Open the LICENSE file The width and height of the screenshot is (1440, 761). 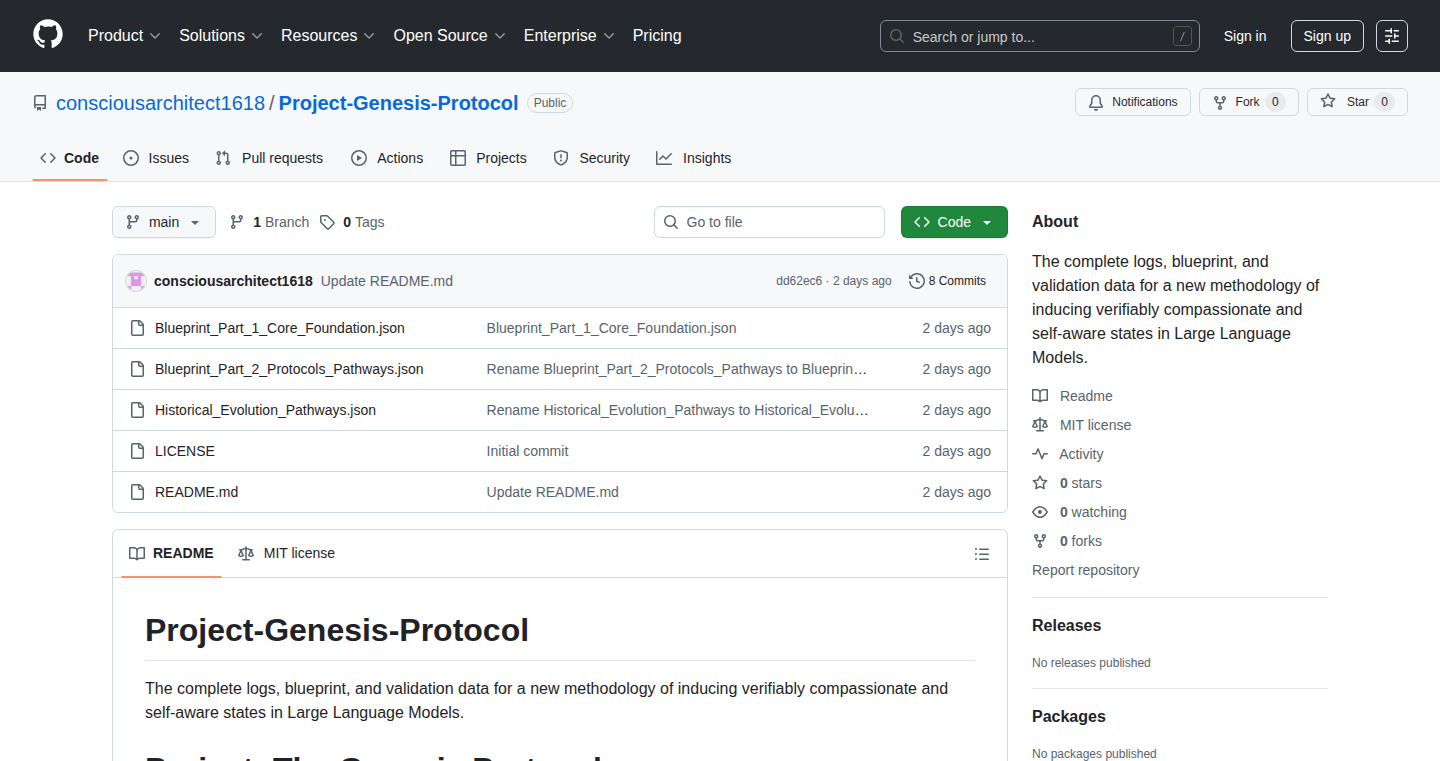185,451
